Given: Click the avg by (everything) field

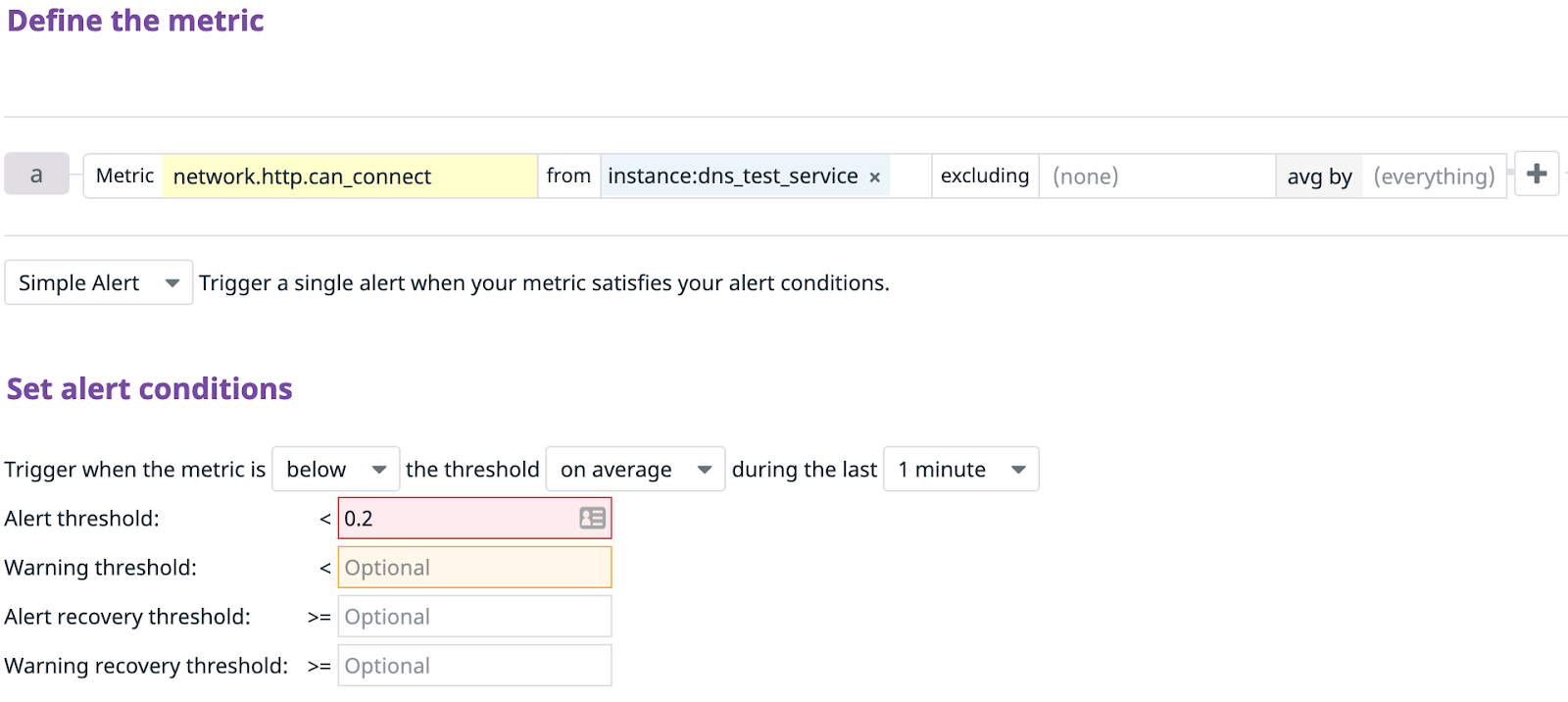Looking at the screenshot, I should pos(1434,176).
